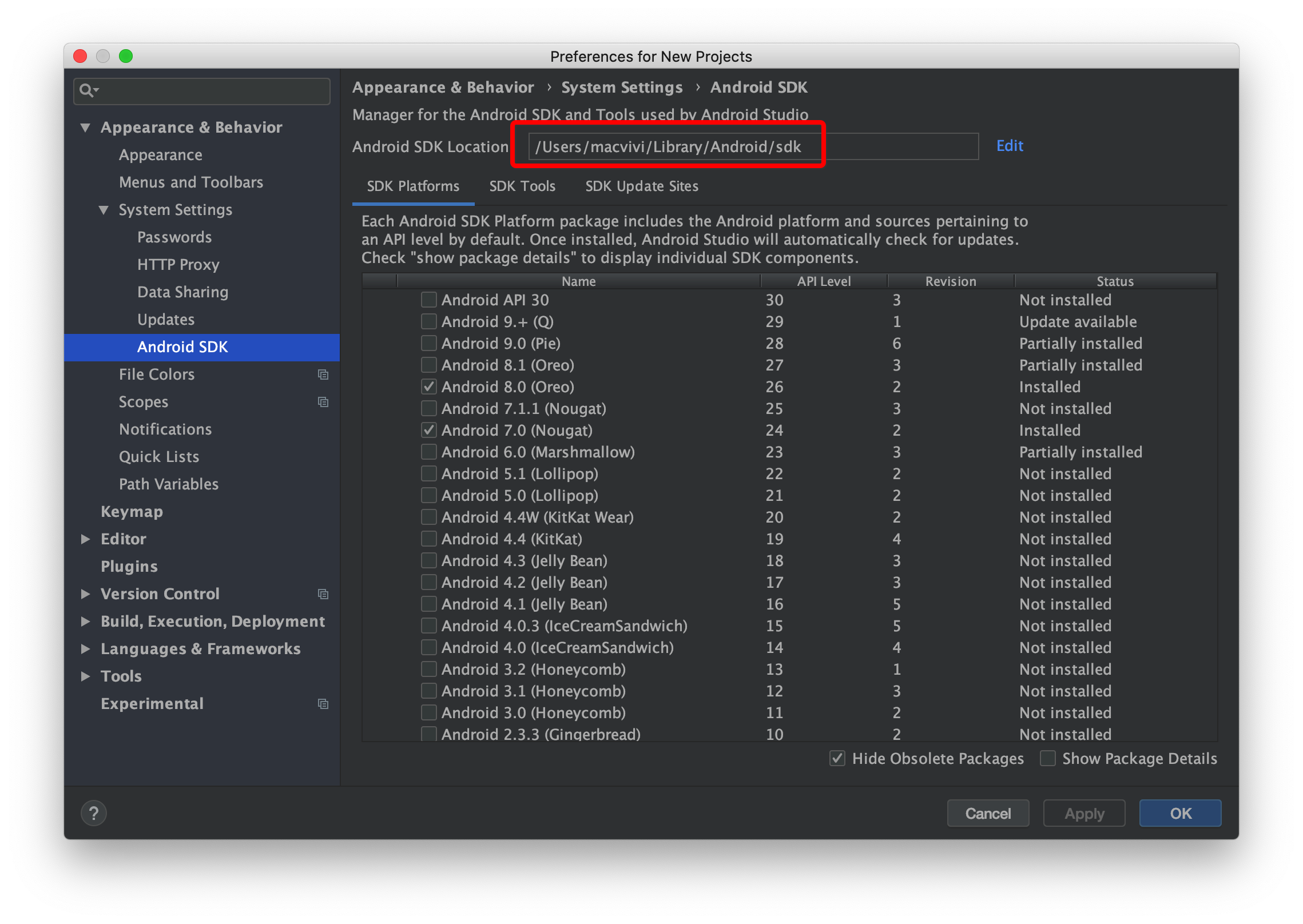The width and height of the screenshot is (1303, 924).
Task: Check the Android 8.1 (Oreo) checkbox
Action: (428, 365)
